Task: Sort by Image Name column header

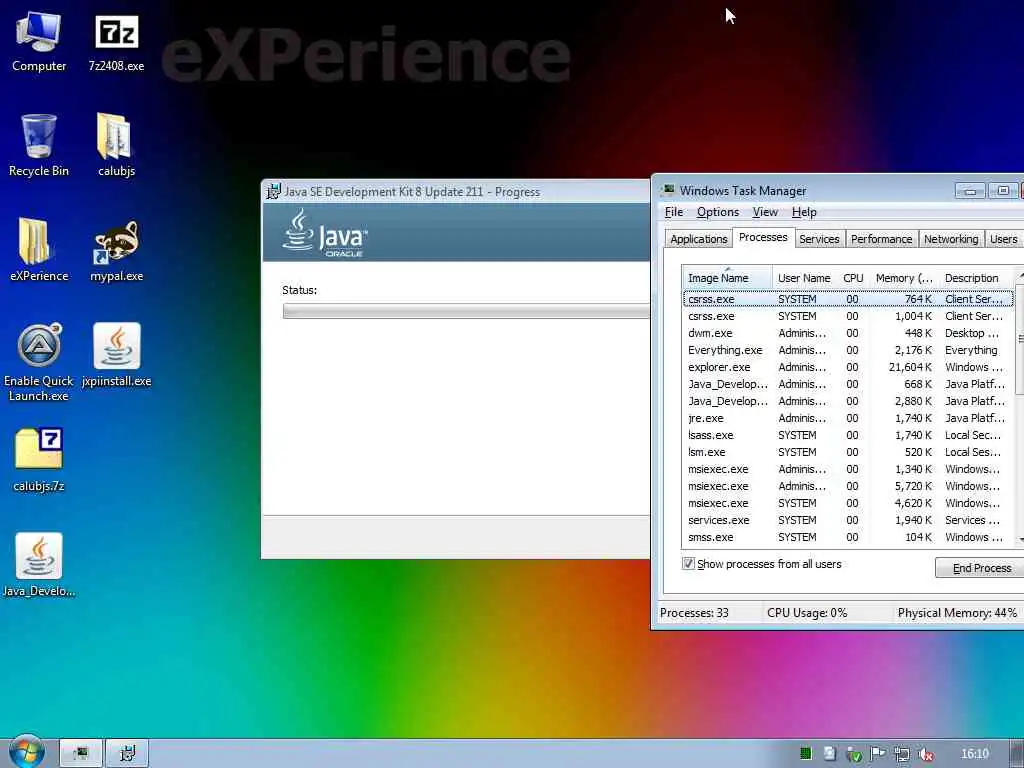Action: 726,278
